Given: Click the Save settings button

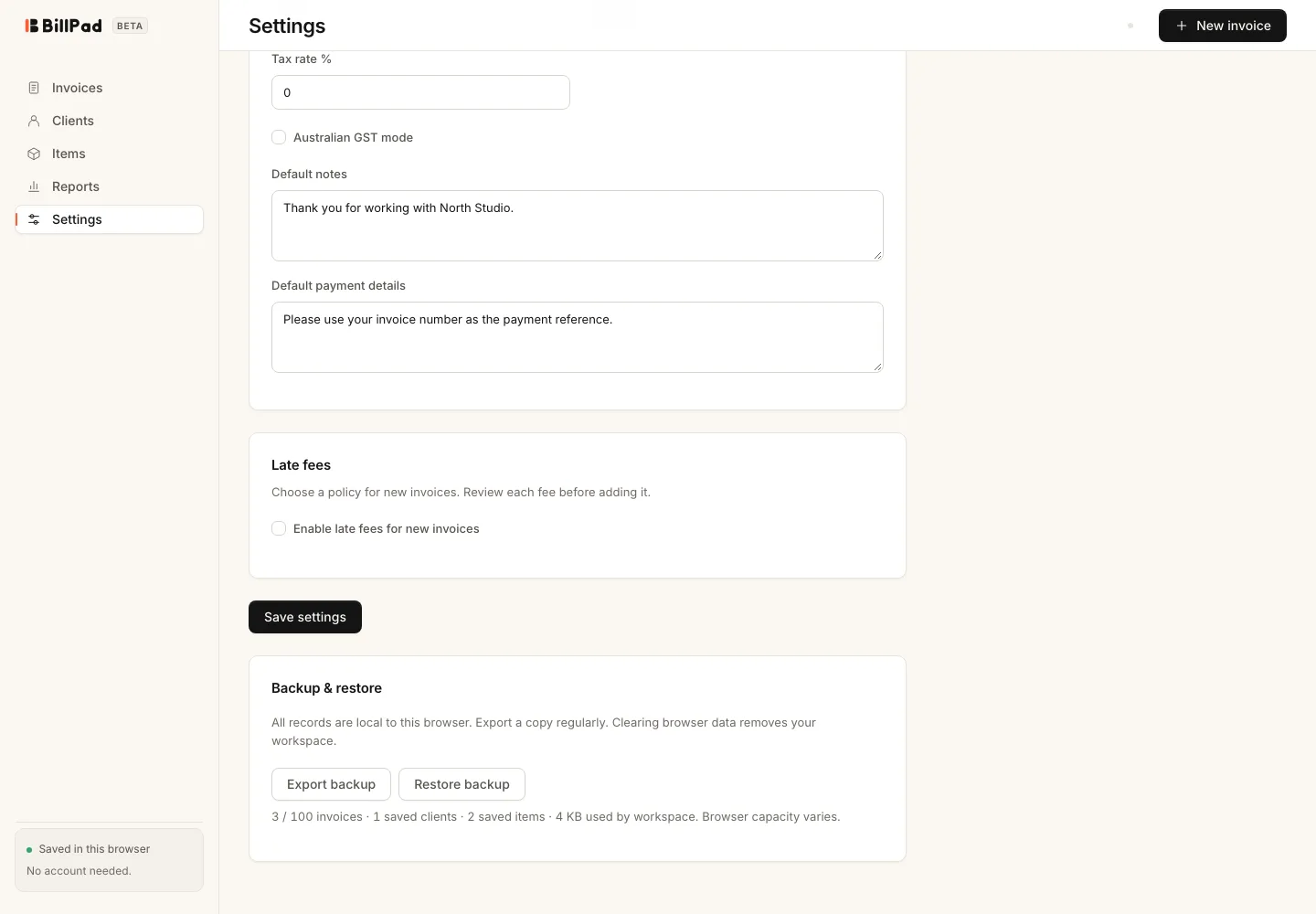Looking at the screenshot, I should click(x=305, y=617).
